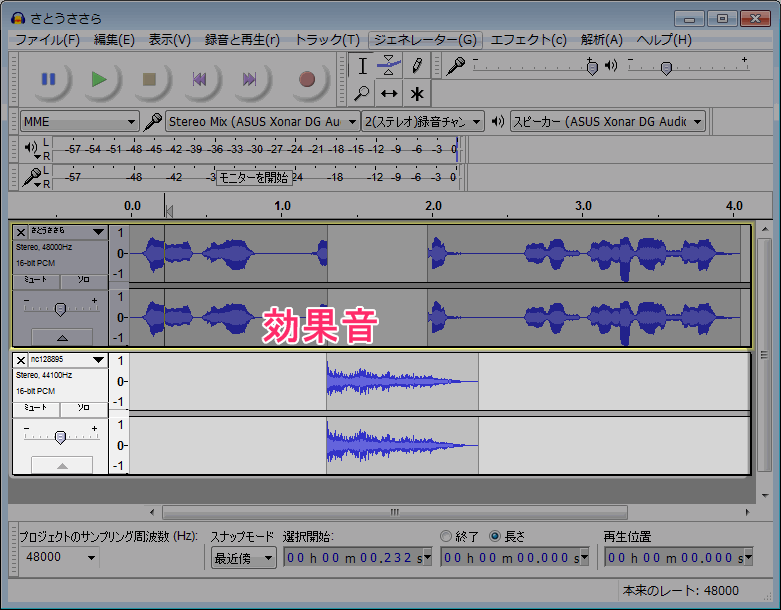Screen dimensions: 781x610
Task: Adjust the nc128895 track gain slider
Action: (60, 437)
